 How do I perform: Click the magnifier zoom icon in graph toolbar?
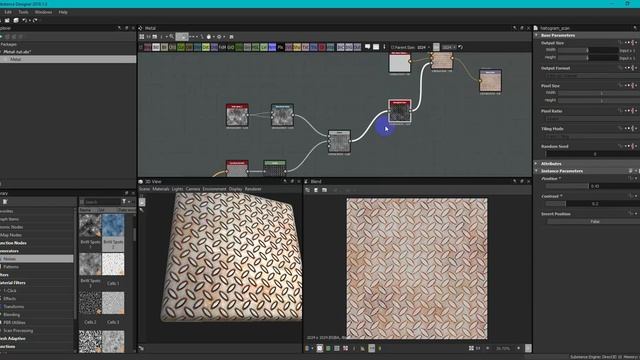172,37
